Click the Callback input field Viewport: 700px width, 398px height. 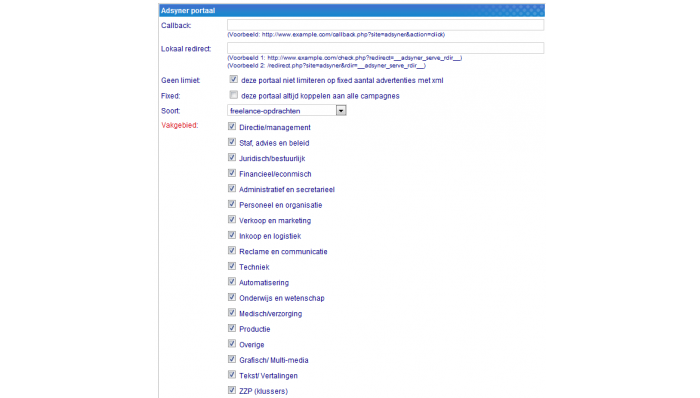(x=385, y=25)
